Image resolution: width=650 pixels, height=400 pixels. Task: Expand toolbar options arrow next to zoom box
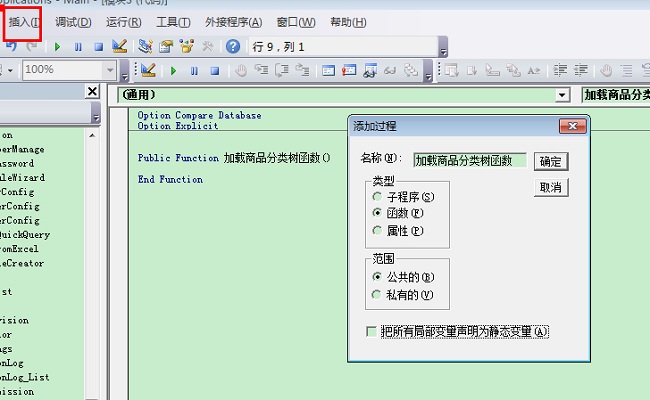click(x=124, y=71)
